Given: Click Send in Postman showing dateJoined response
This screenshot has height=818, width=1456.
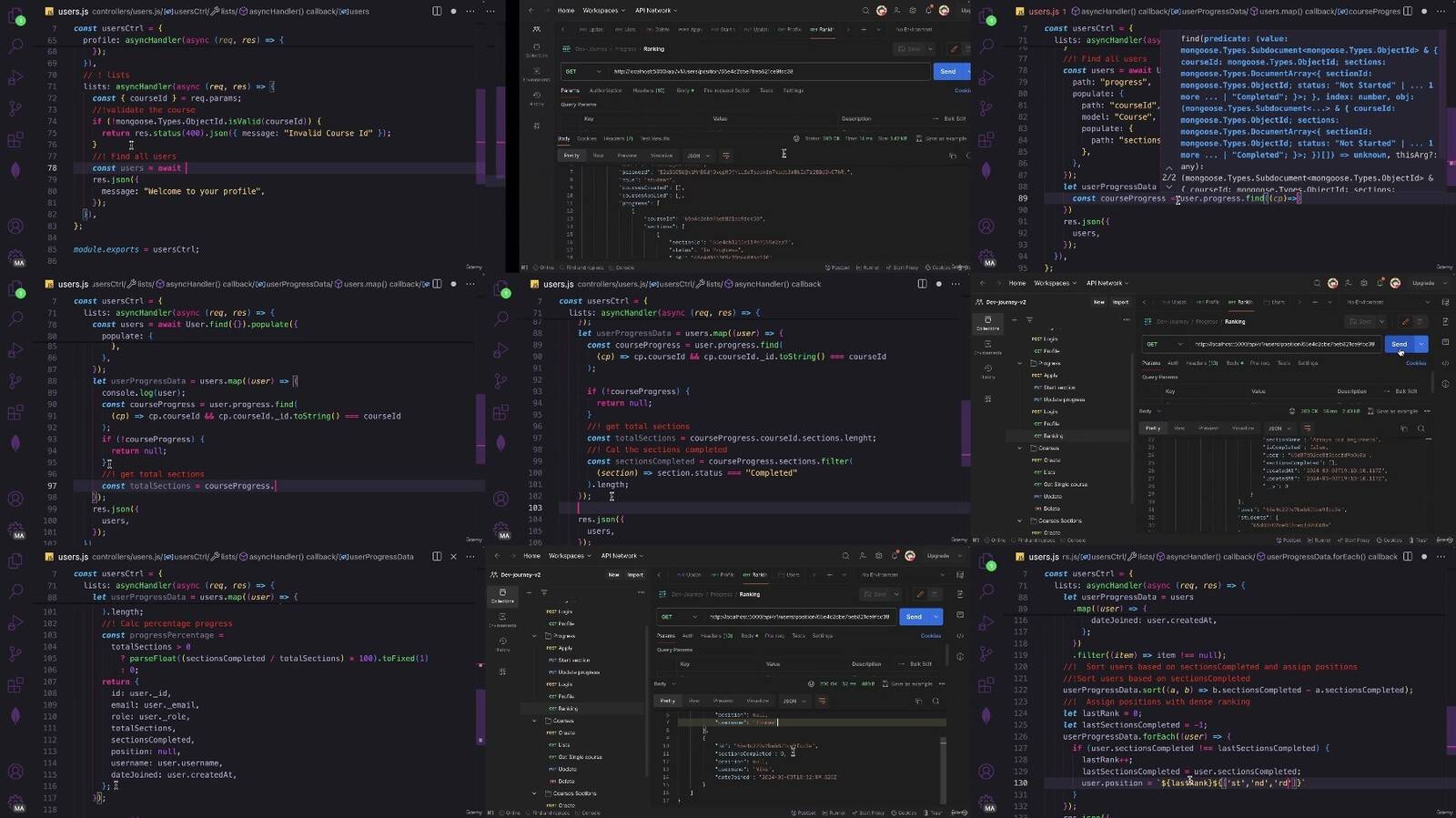Looking at the screenshot, I should pyautogui.click(x=914, y=617).
